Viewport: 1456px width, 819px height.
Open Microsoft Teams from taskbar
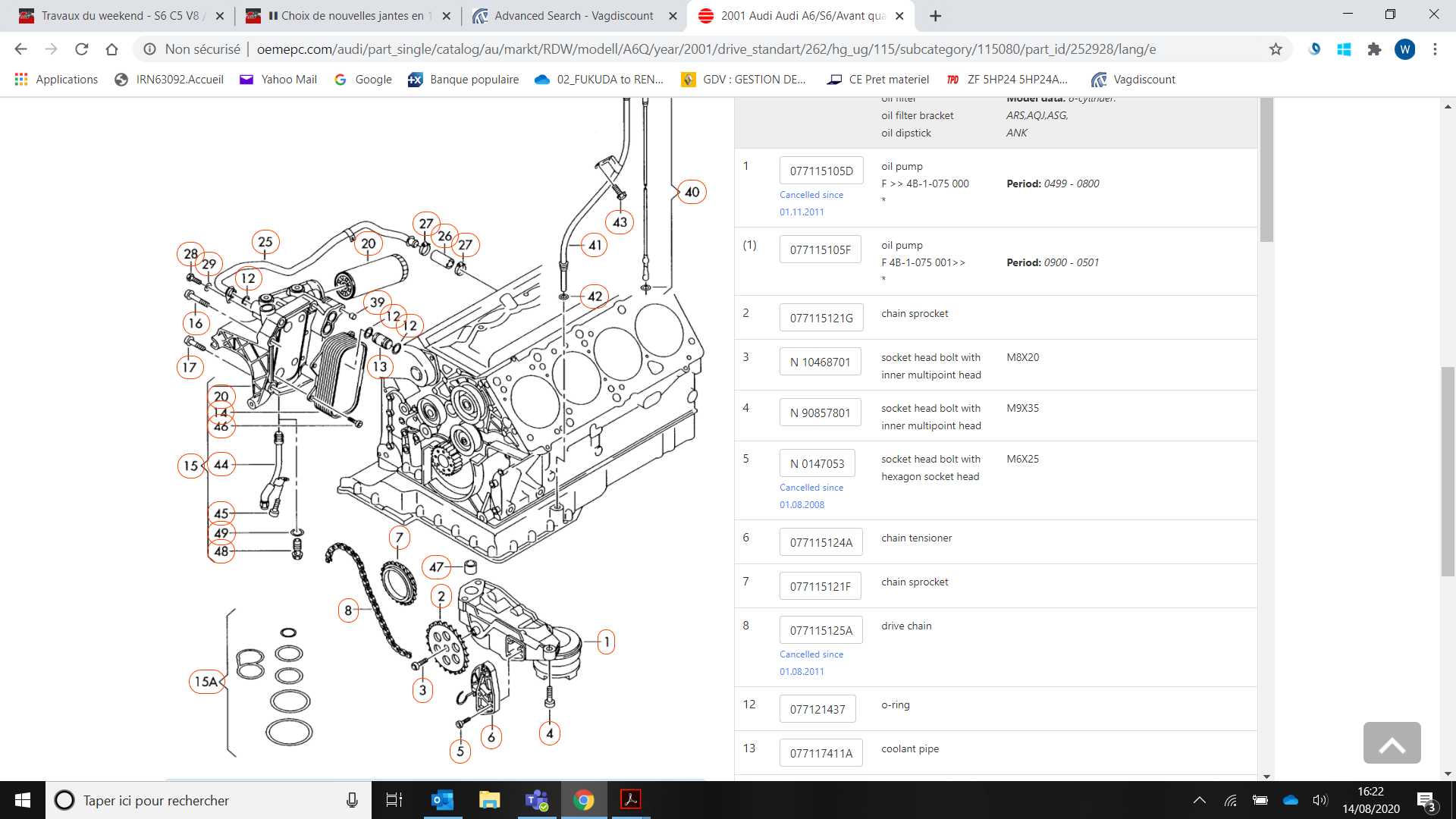[x=537, y=800]
